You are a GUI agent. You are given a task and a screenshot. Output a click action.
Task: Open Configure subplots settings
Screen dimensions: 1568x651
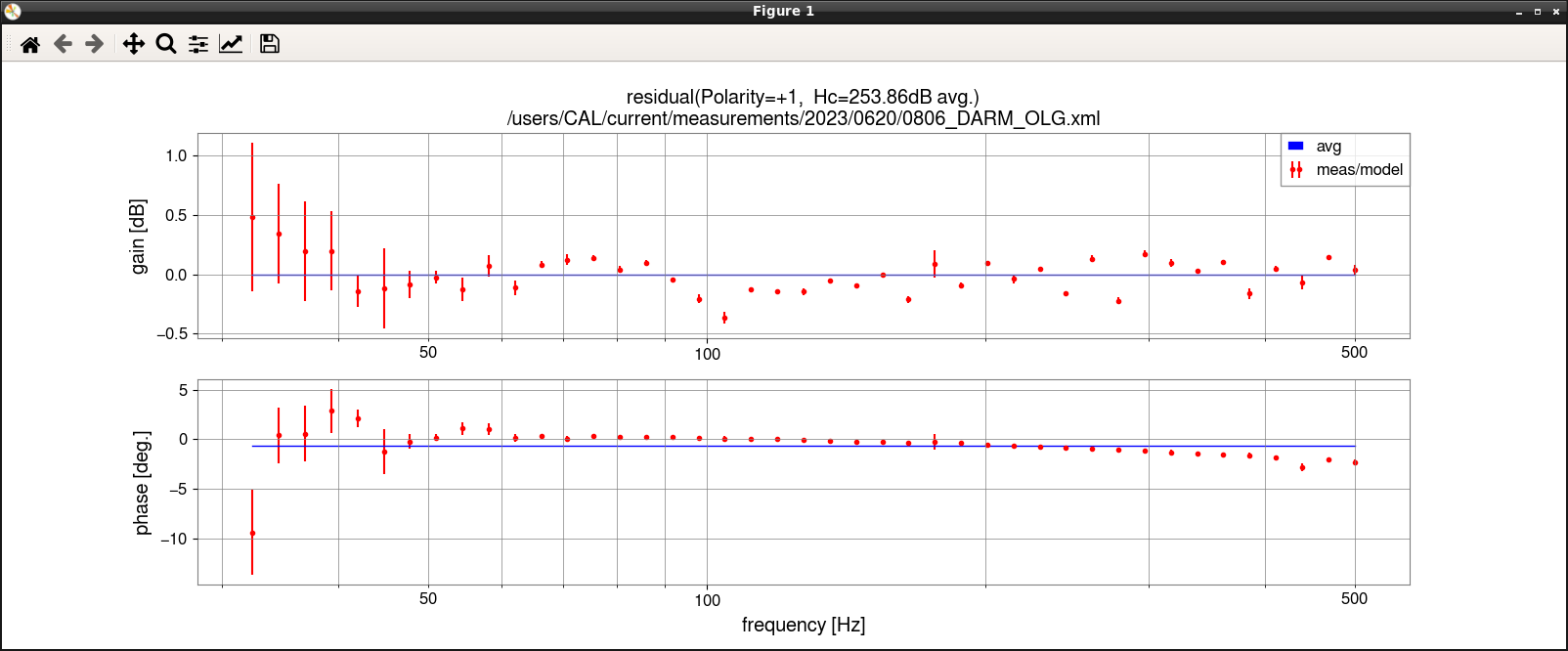click(198, 44)
